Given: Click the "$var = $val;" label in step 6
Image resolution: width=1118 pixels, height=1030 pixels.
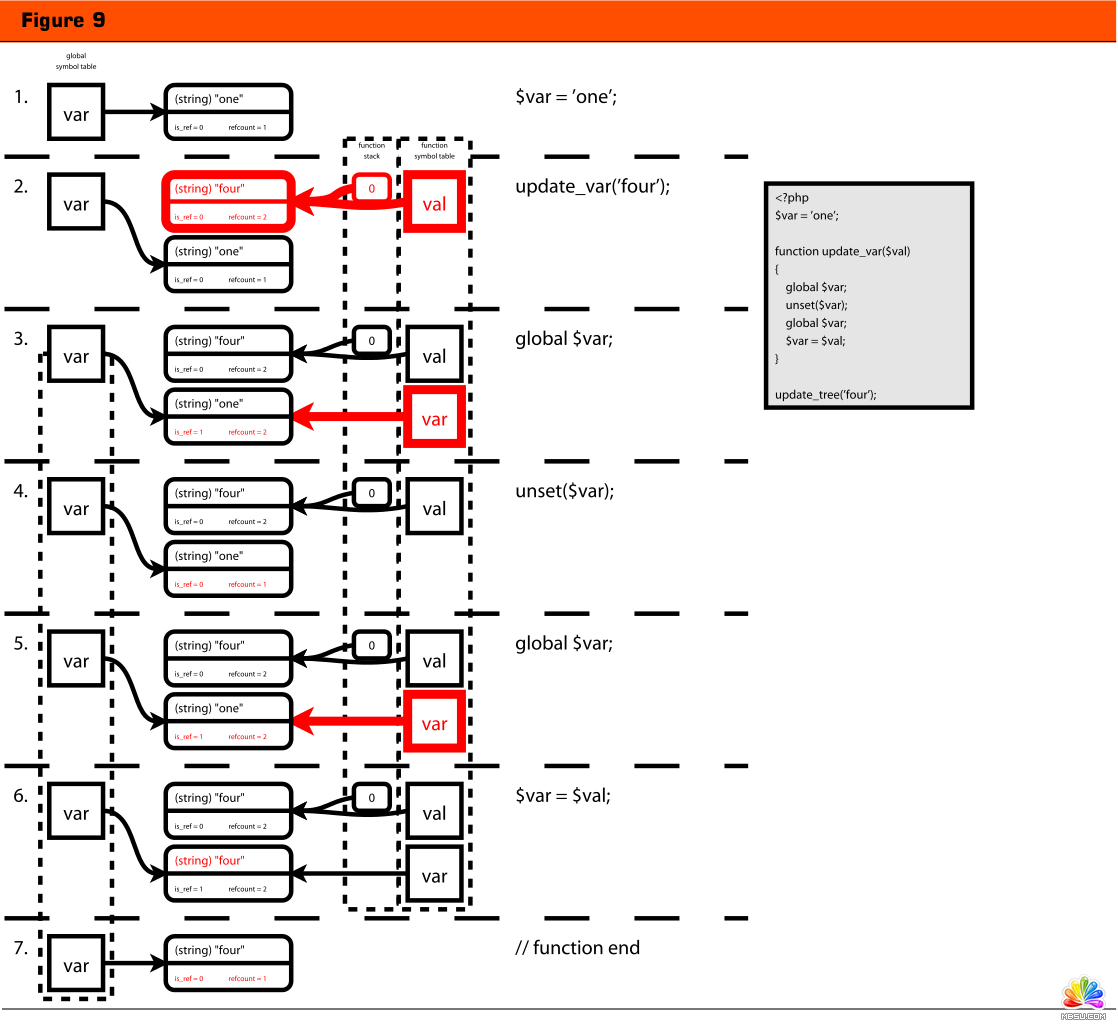Looking at the screenshot, I should (x=562, y=795).
